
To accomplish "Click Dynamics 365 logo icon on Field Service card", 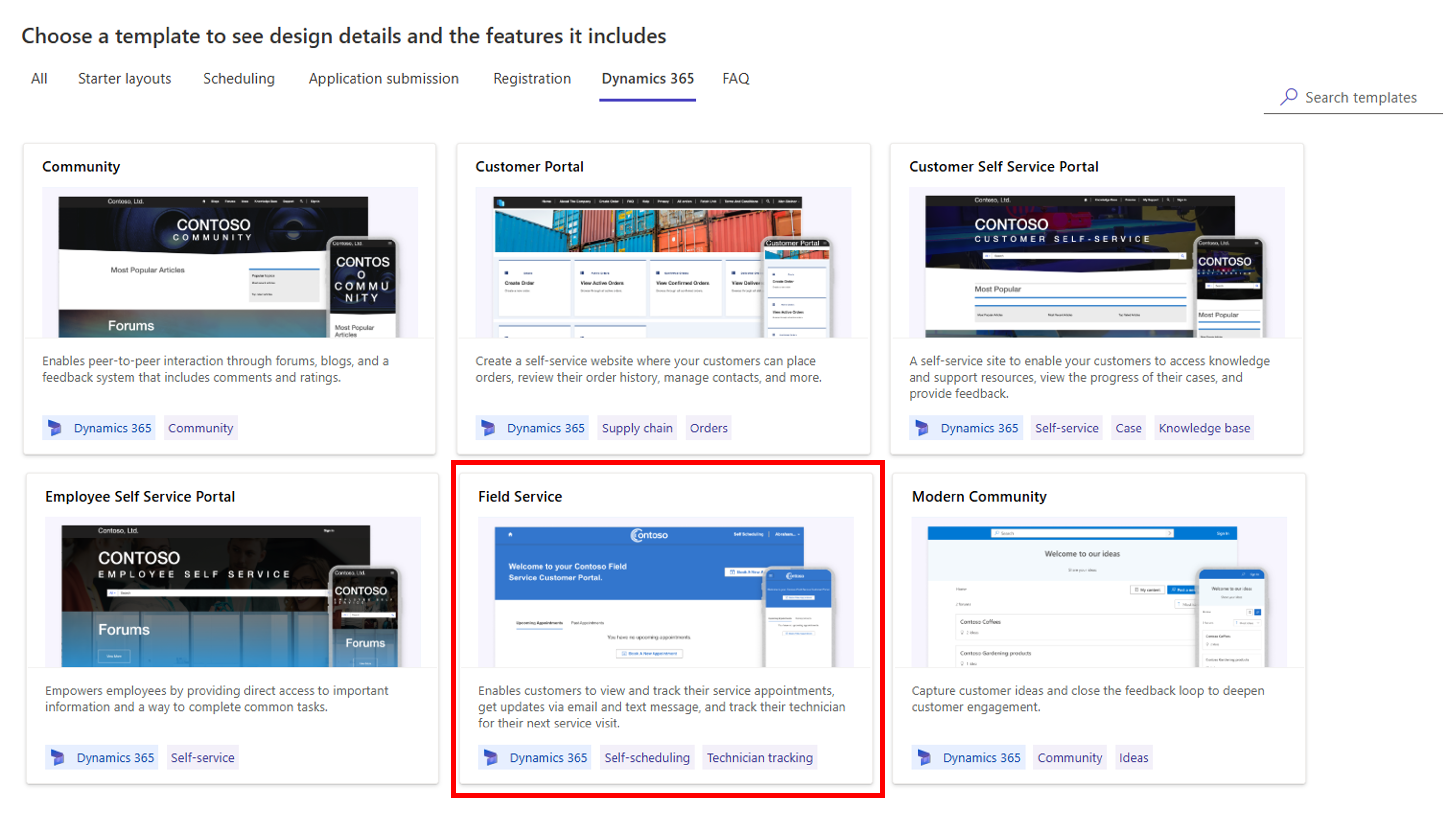I will pos(491,757).
